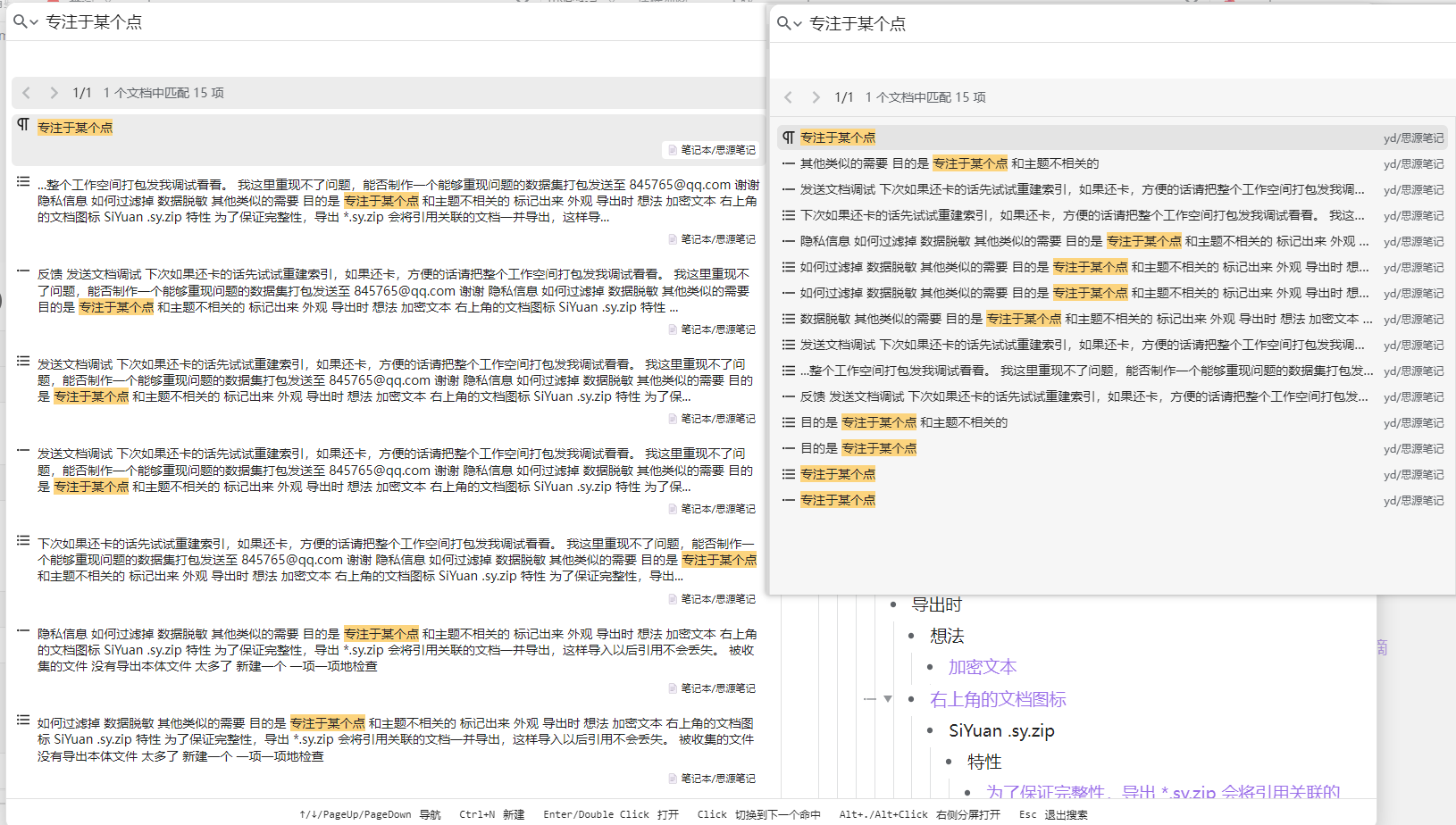Open the 右上角的文档图标 link
The height and width of the screenshot is (825, 1456).
tap(998, 699)
